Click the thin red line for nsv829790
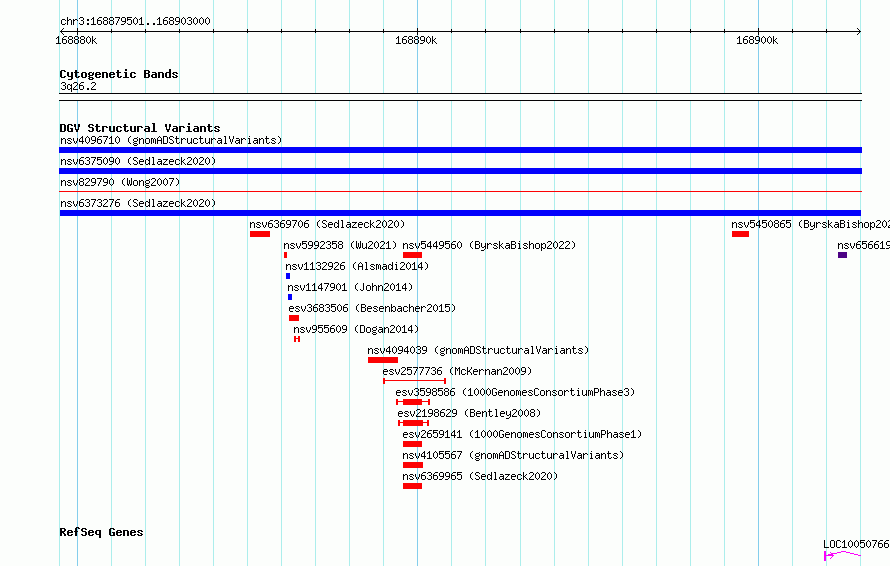 pos(460,192)
